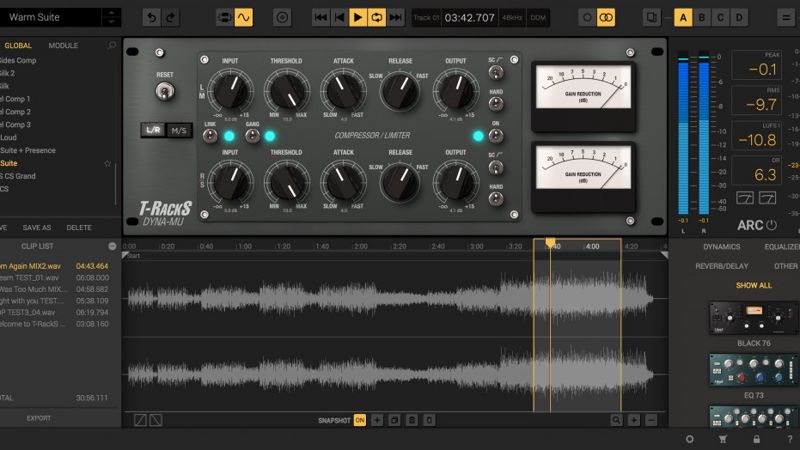
Task: Add a new snapshot plus icon
Action: point(377,420)
